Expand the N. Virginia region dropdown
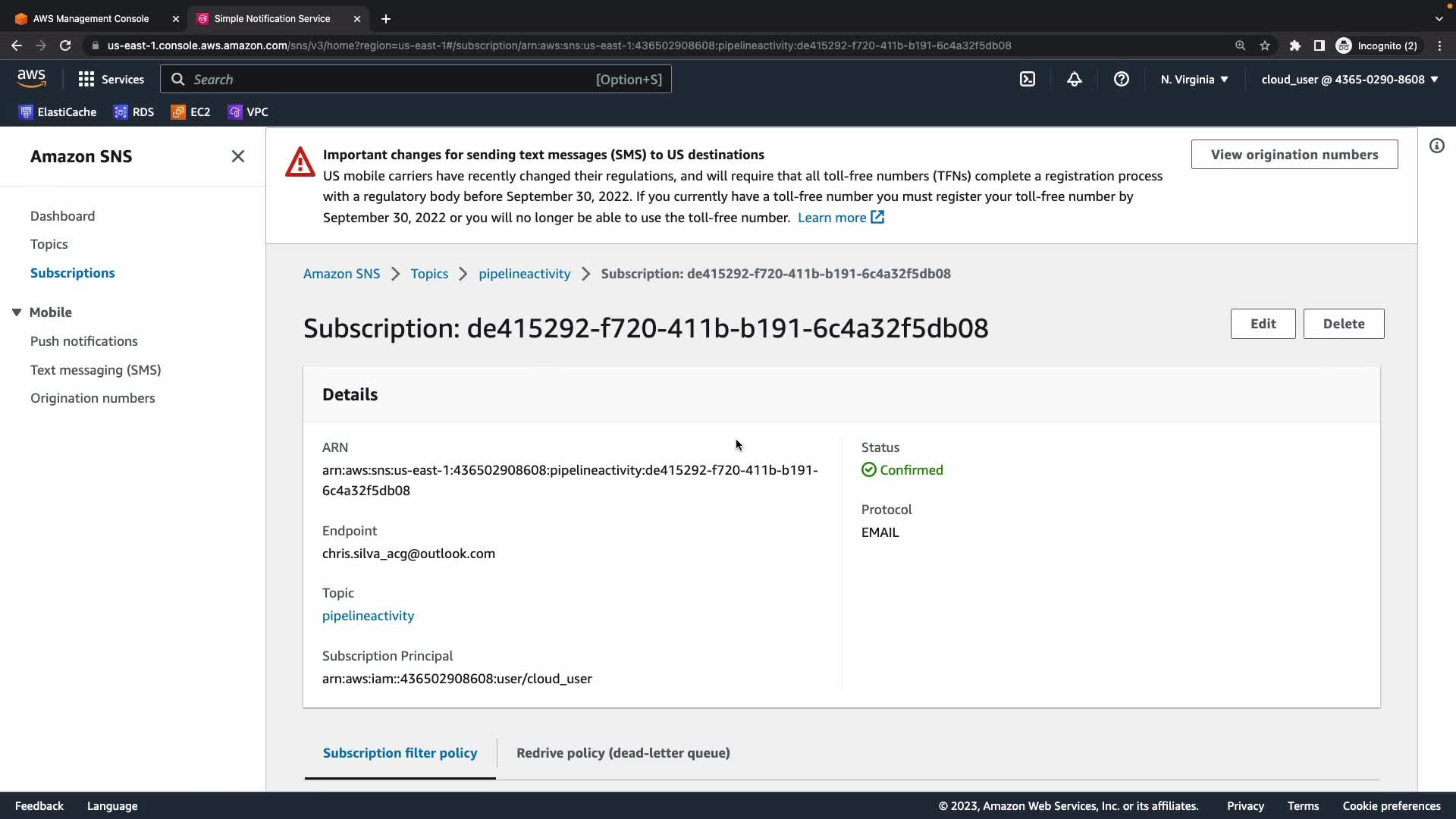The image size is (1456, 819). click(x=1194, y=79)
